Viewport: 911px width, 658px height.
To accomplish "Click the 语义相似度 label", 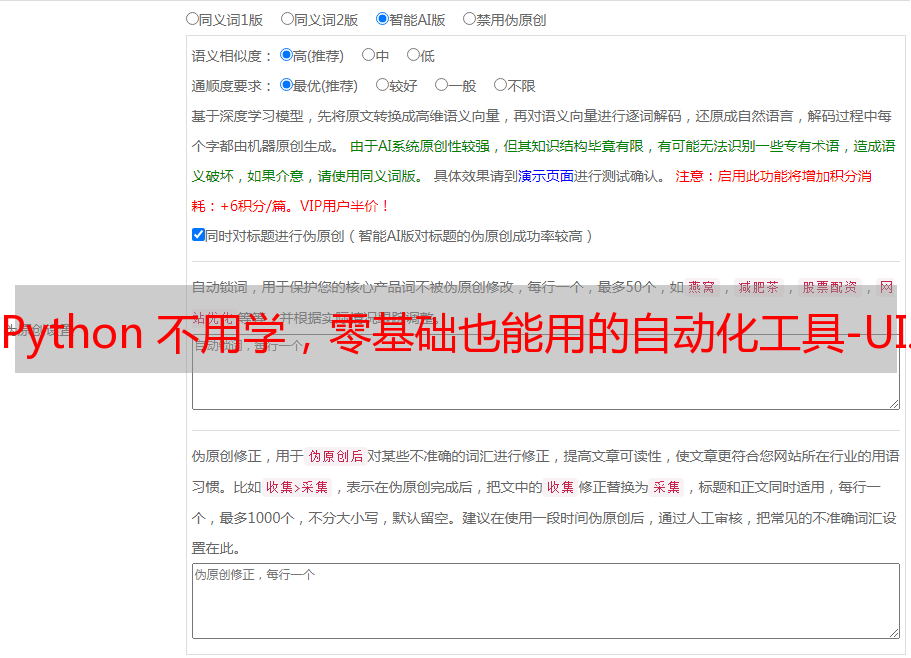I will [x=232, y=56].
